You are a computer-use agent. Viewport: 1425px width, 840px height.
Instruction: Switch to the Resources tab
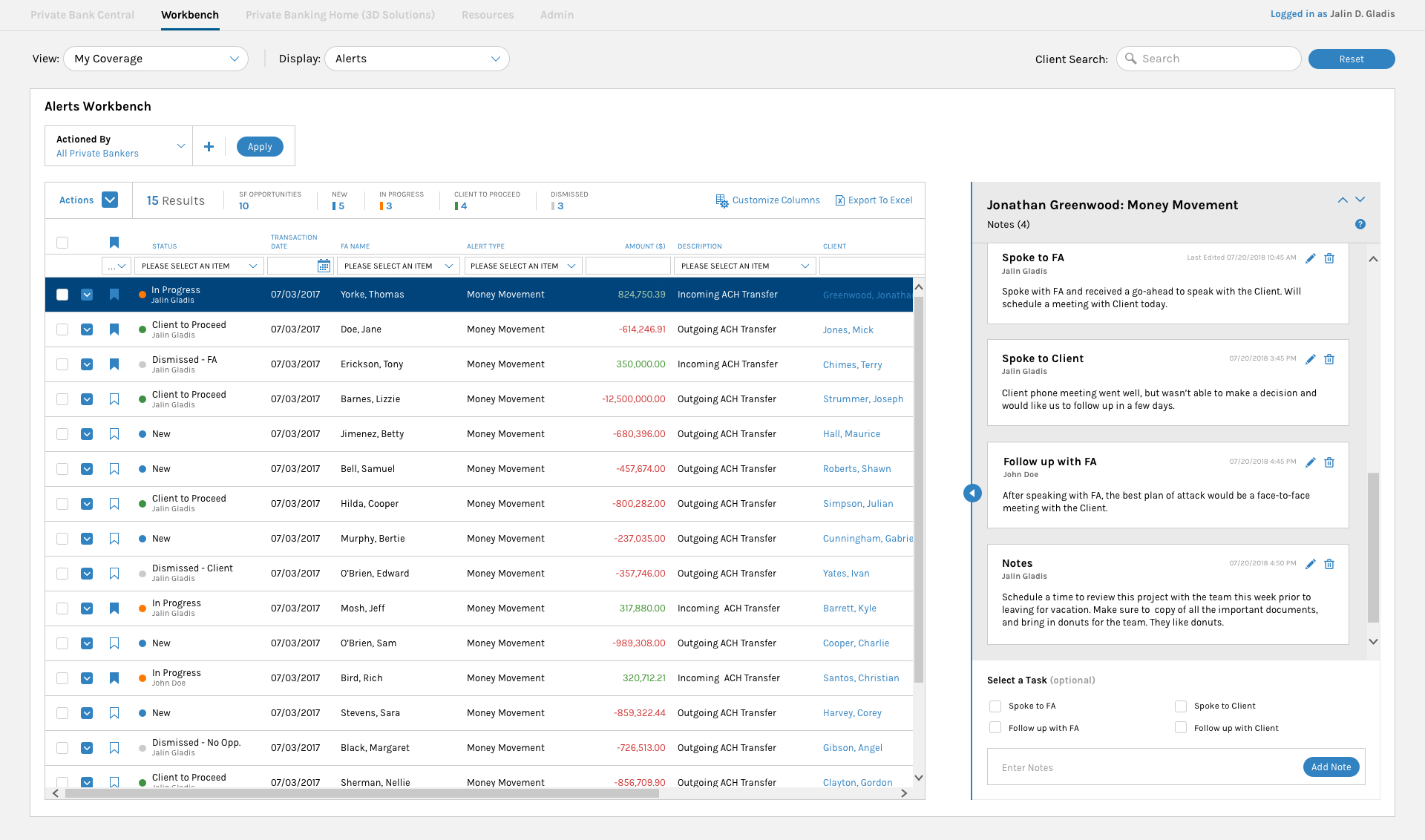(487, 15)
